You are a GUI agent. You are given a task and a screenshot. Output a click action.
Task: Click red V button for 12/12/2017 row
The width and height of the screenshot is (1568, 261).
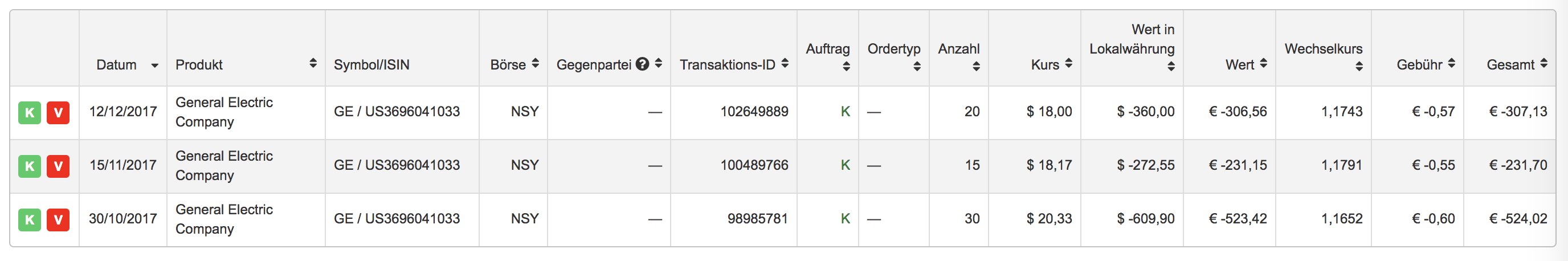point(59,113)
